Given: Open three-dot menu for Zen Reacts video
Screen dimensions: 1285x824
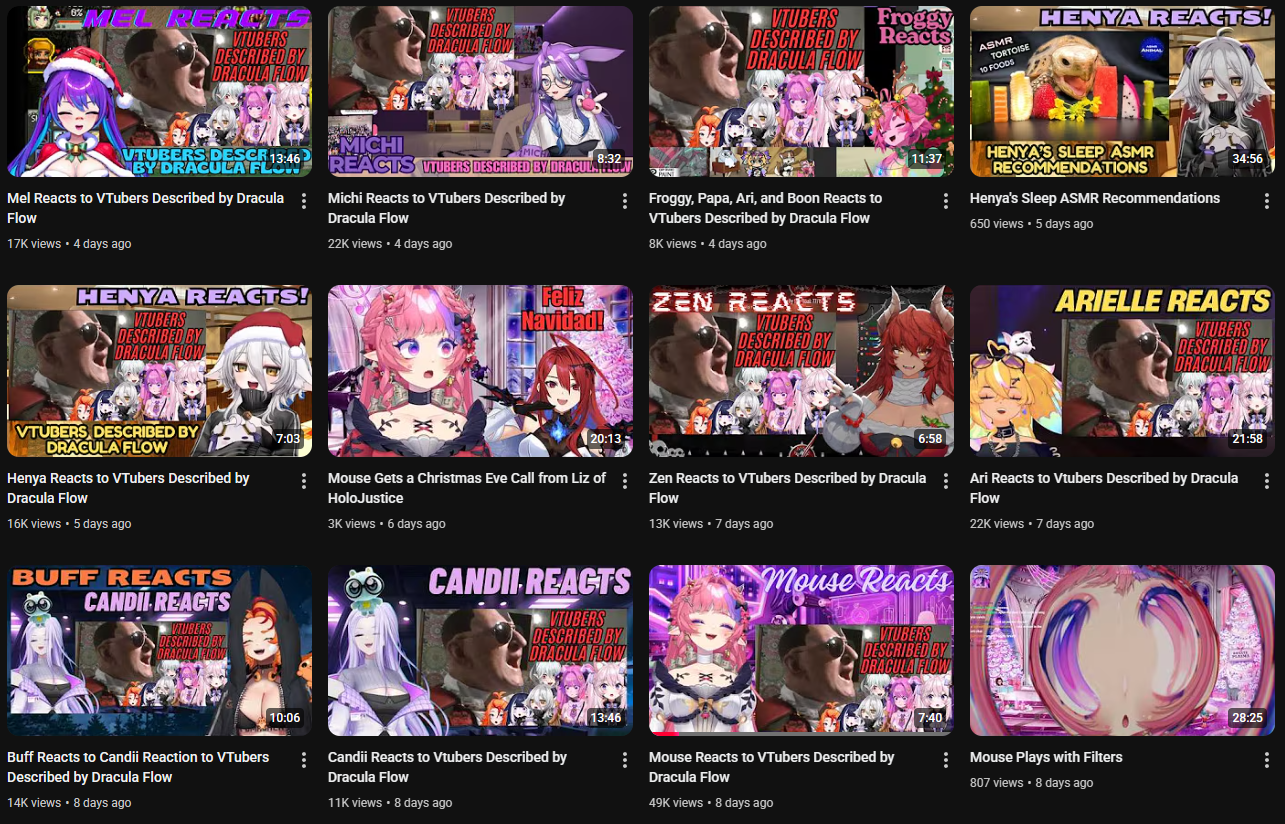Looking at the screenshot, I should [x=946, y=482].
